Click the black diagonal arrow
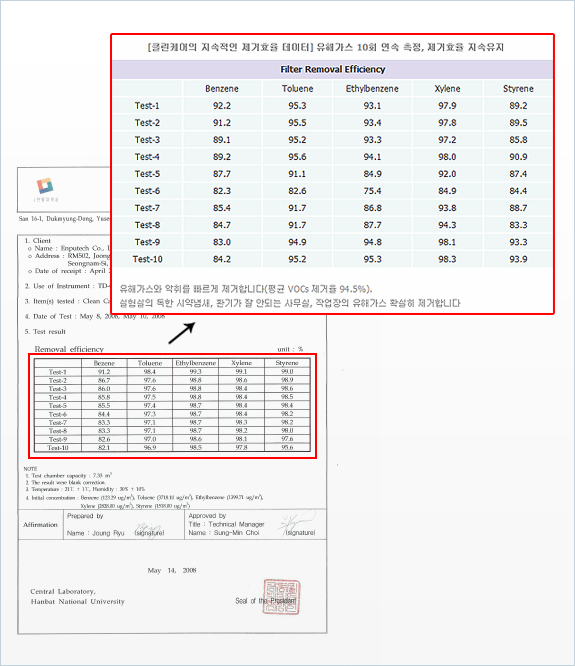 tap(182, 333)
